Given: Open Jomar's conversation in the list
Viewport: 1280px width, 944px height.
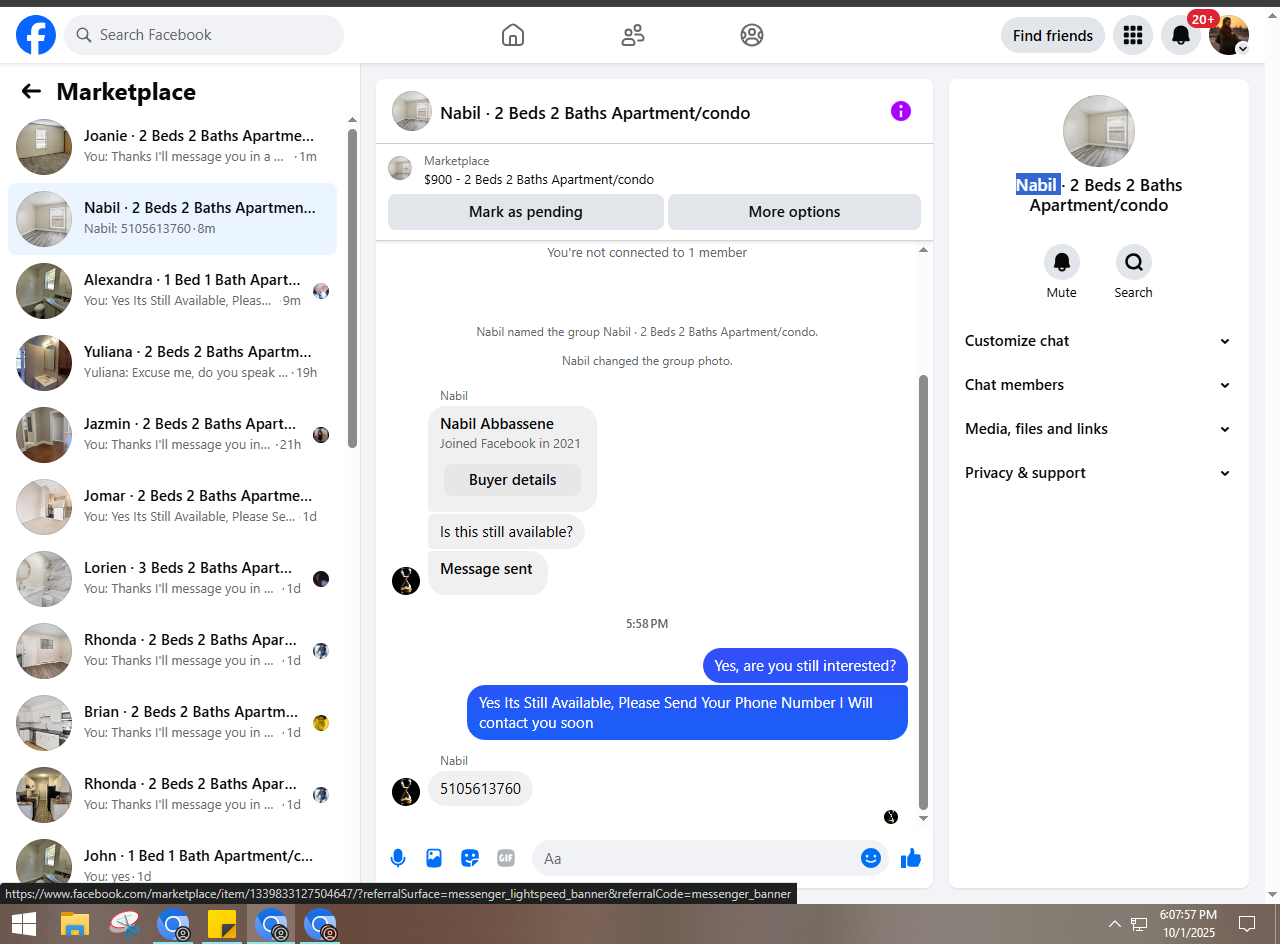Looking at the screenshot, I should pos(172,507).
